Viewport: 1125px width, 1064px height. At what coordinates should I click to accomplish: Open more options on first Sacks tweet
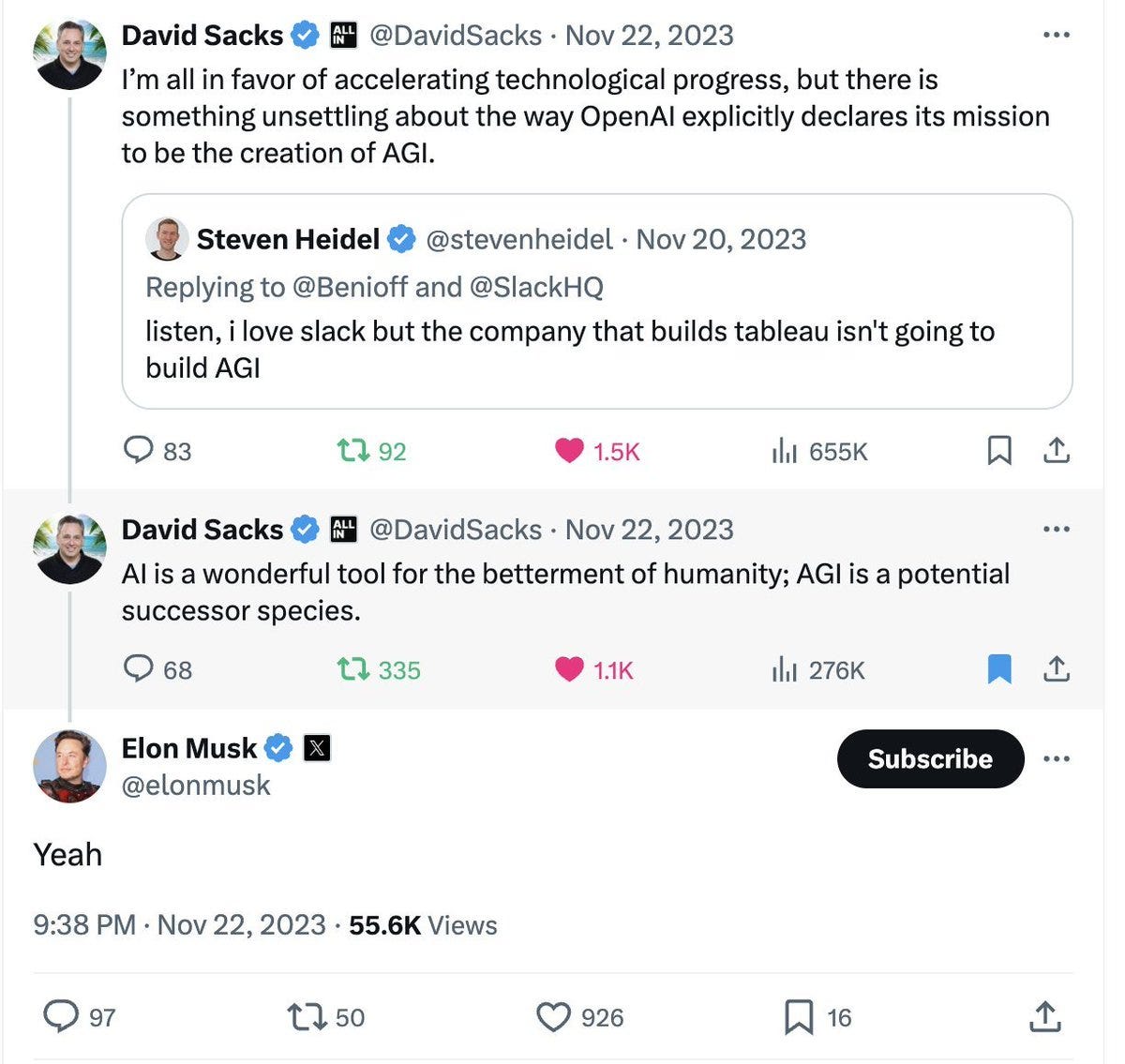1056,36
